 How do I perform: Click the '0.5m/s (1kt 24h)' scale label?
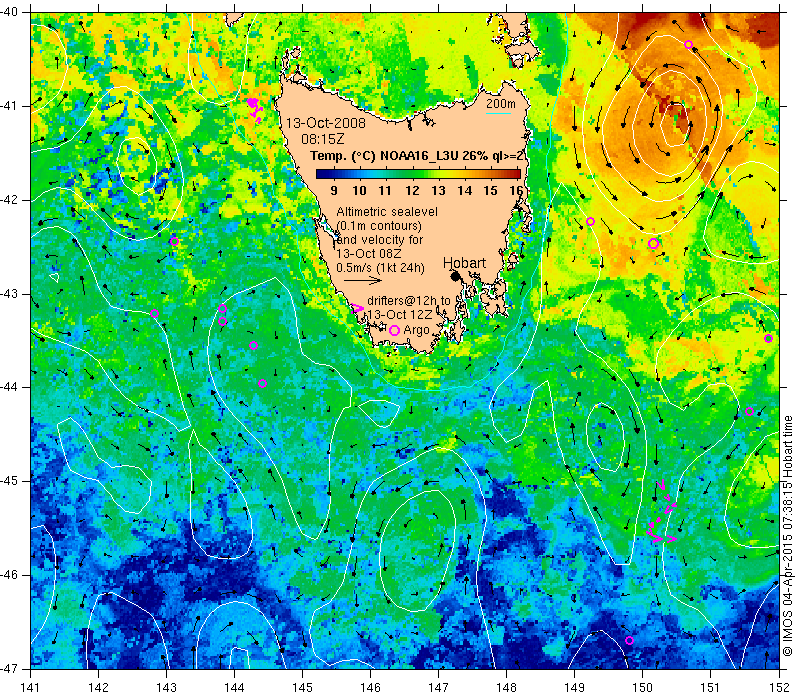[x=380, y=268]
